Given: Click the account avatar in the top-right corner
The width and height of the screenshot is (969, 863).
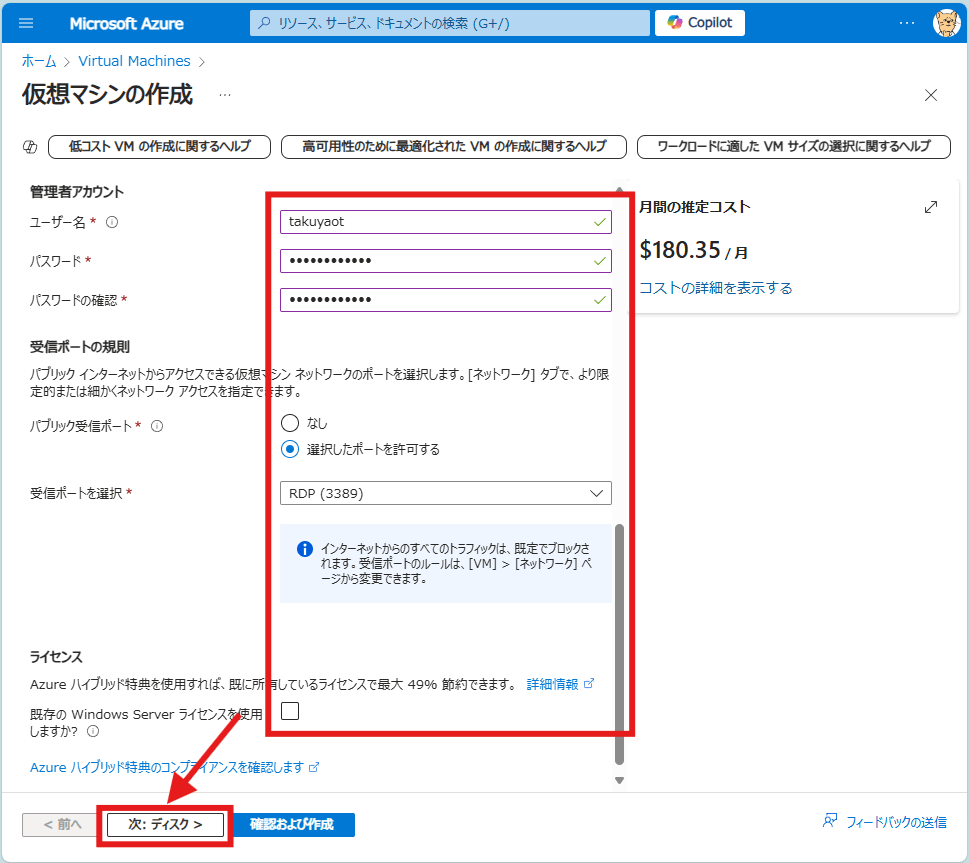Looking at the screenshot, I should click(x=945, y=22).
